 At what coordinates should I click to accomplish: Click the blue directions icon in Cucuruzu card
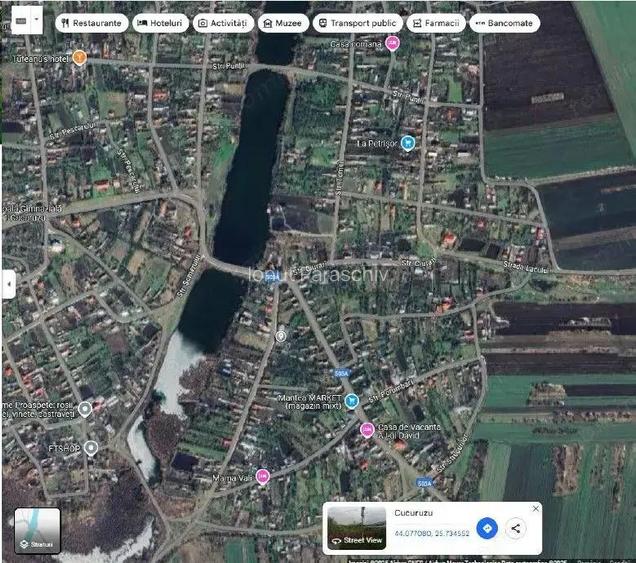tap(487, 528)
